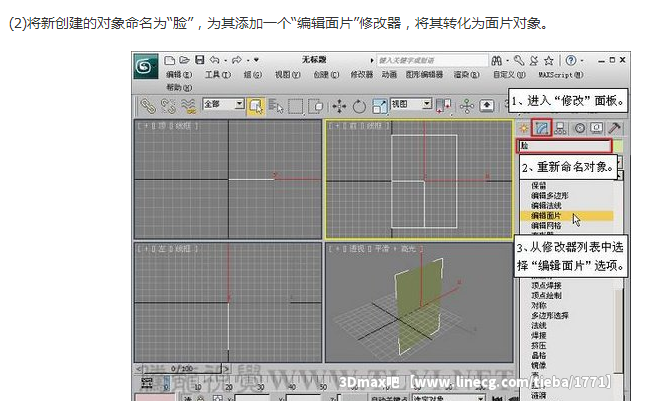Click the Select and Manipulate icon
651x401 pixels.
(x=467, y=106)
